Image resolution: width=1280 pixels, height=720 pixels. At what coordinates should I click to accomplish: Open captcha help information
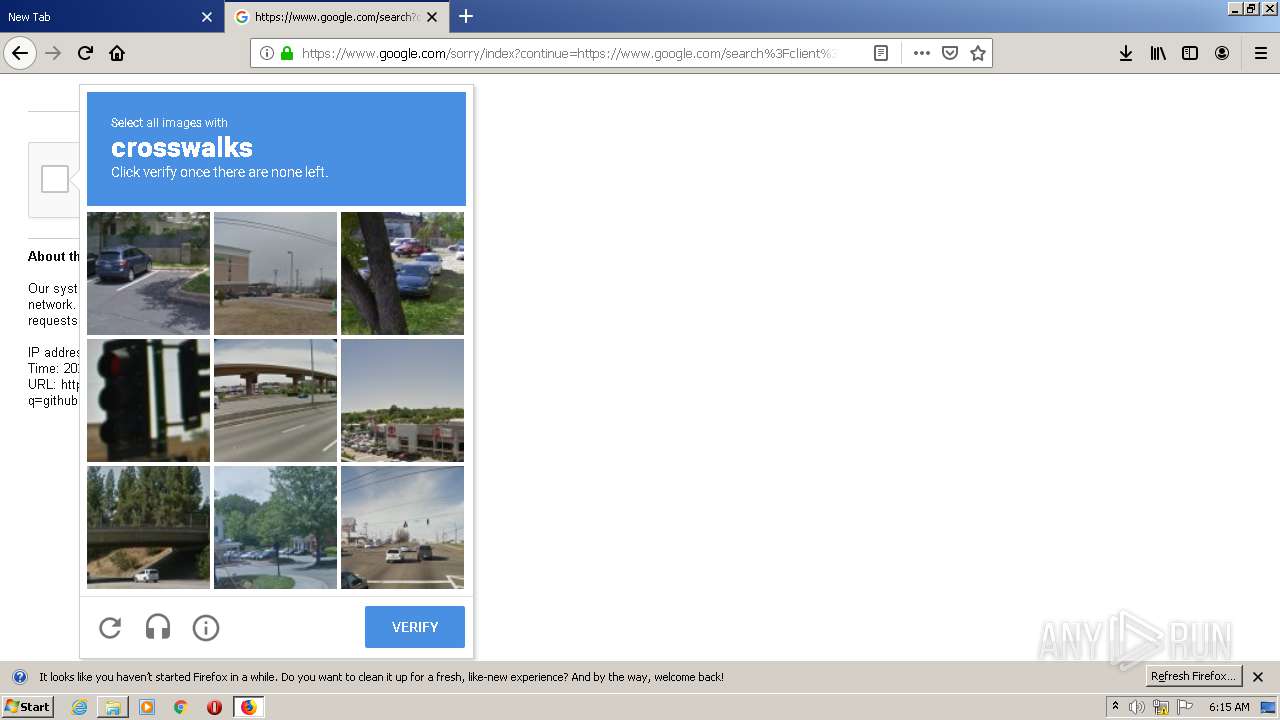tap(206, 627)
